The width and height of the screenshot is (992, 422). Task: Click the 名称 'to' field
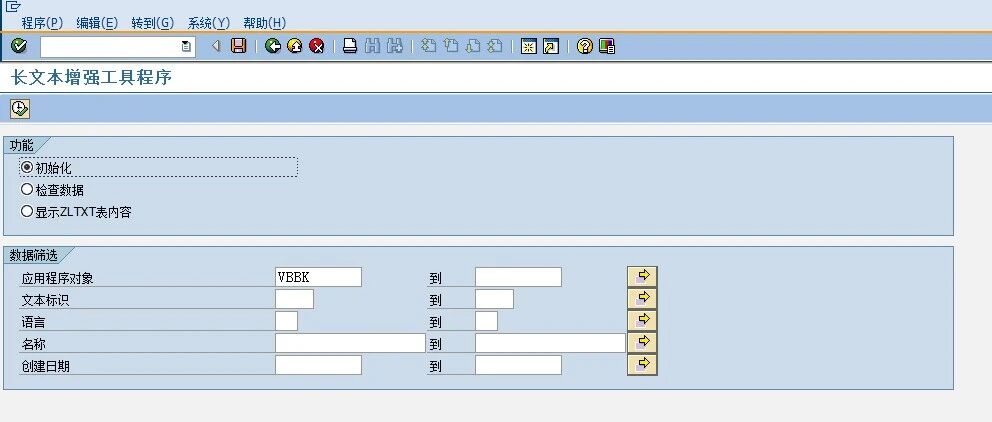pos(550,343)
